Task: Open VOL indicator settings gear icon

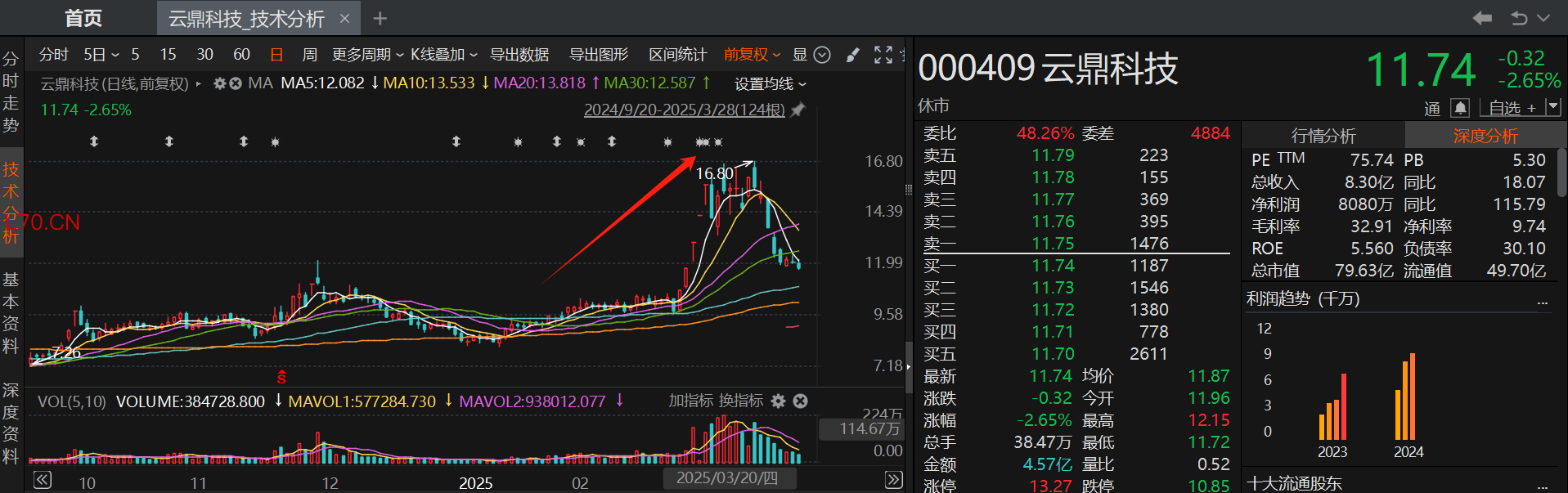Action: pyautogui.click(x=779, y=401)
